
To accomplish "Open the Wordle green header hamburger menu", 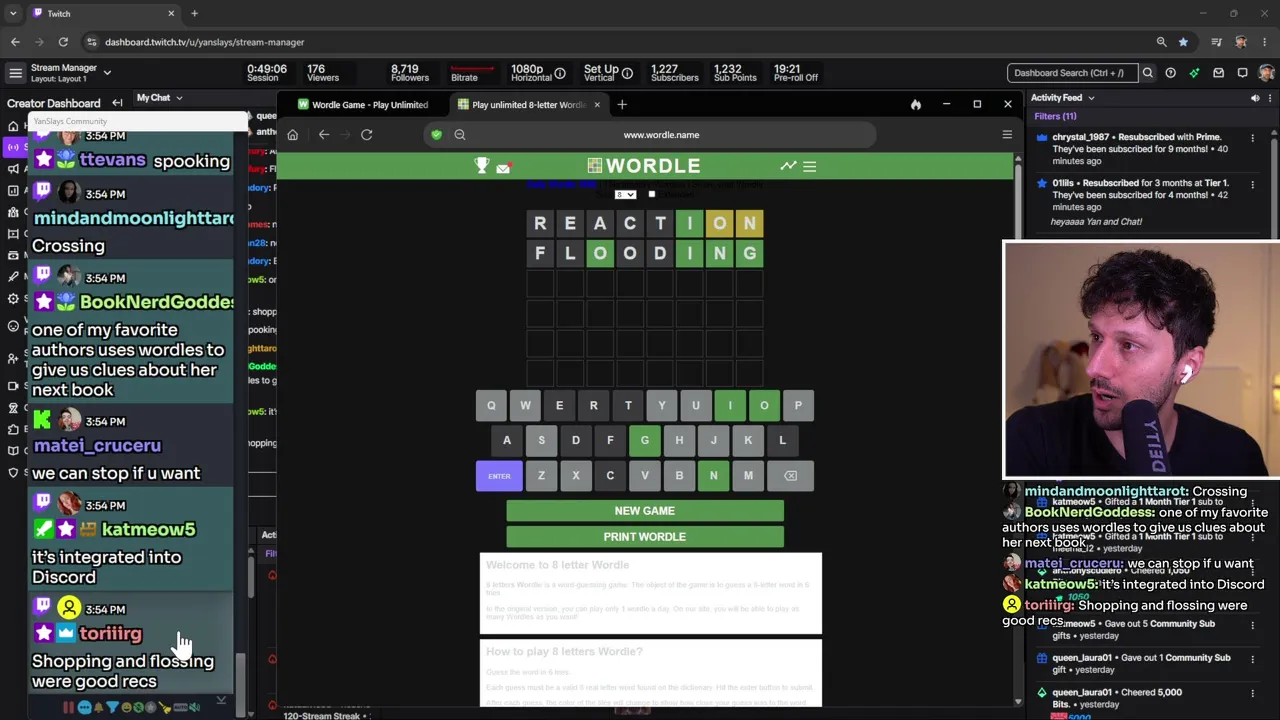I will pyautogui.click(x=809, y=166).
